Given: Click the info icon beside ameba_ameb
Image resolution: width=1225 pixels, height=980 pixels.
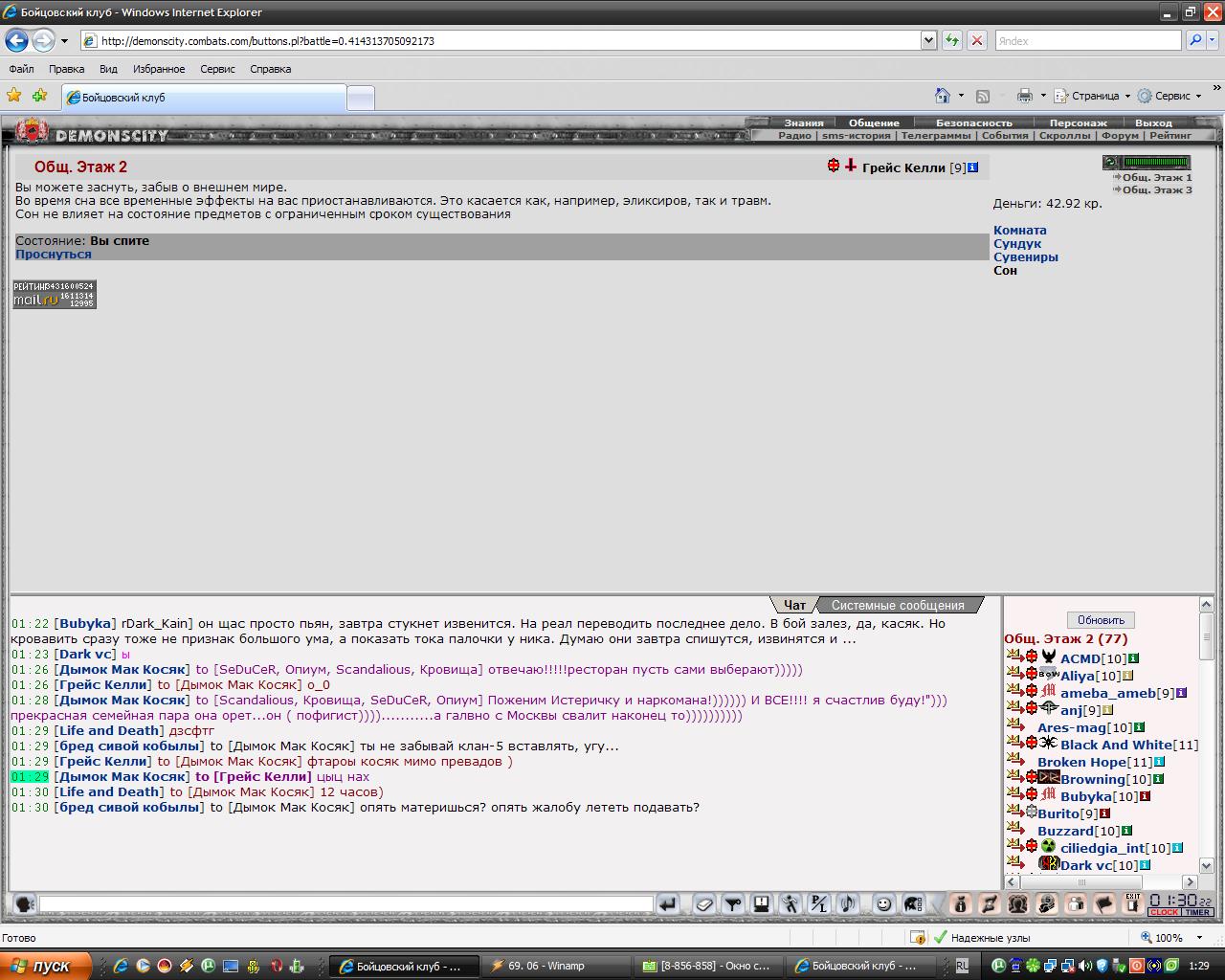Looking at the screenshot, I should pyautogui.click(x=1182, y=693).
